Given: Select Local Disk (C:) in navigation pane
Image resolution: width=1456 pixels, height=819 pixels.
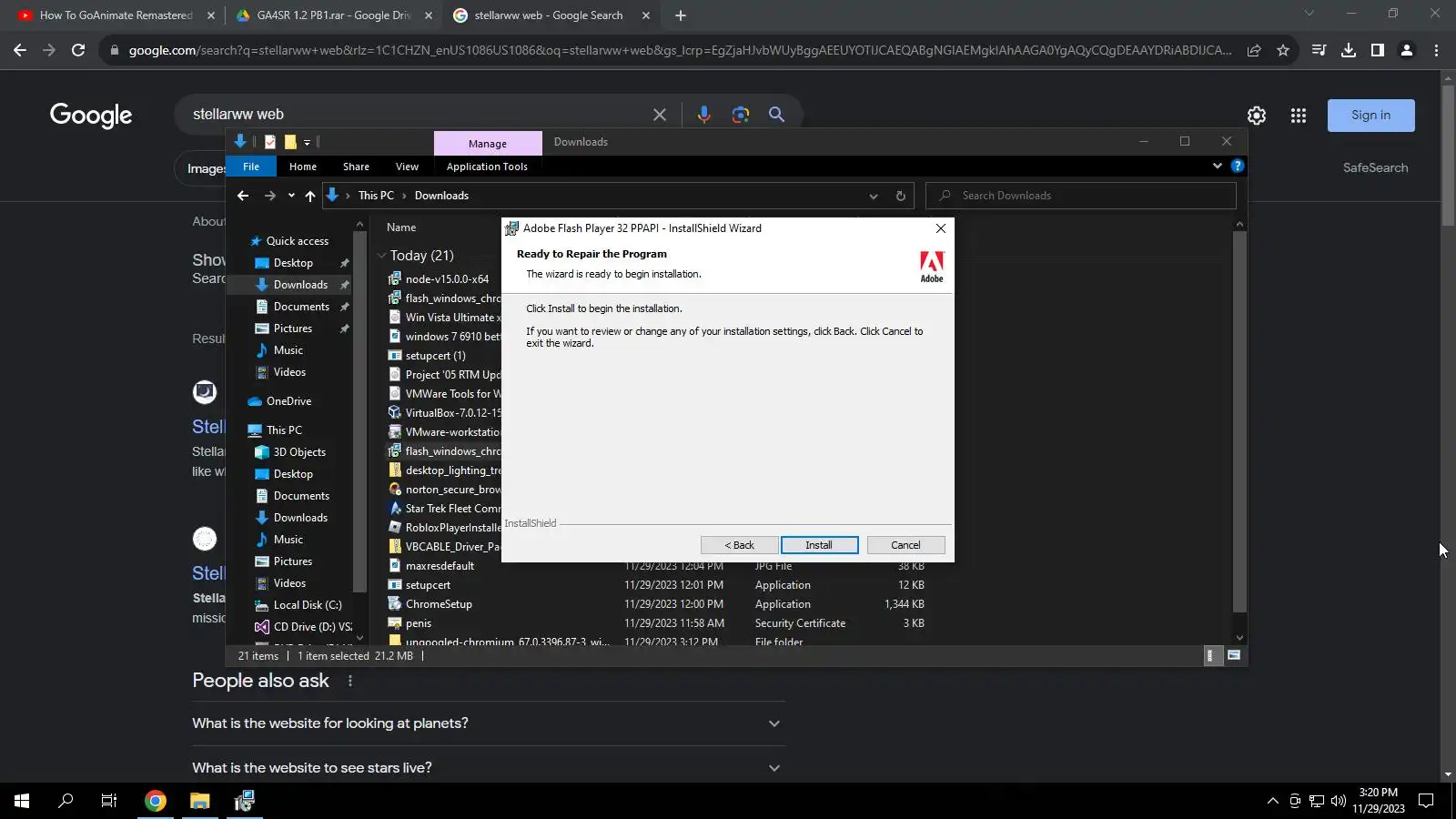Looking at the screenshot, I should [x=308, y=605].
